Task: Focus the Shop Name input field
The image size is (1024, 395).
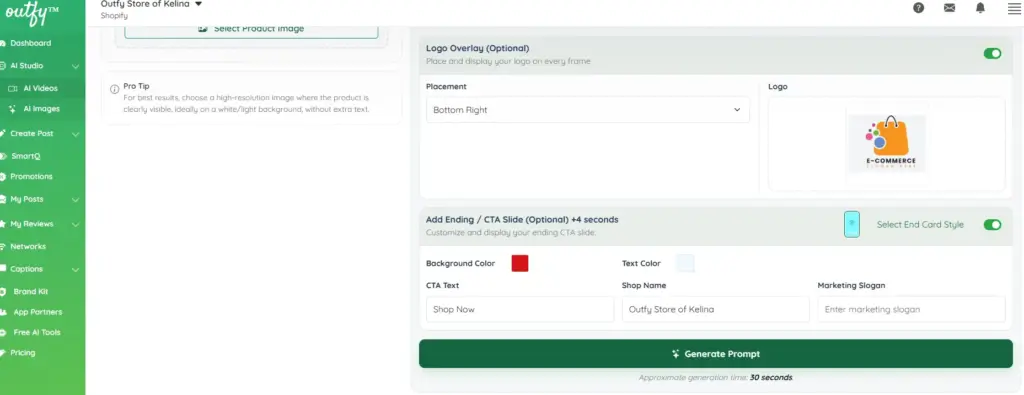Action: coord(715,309)
